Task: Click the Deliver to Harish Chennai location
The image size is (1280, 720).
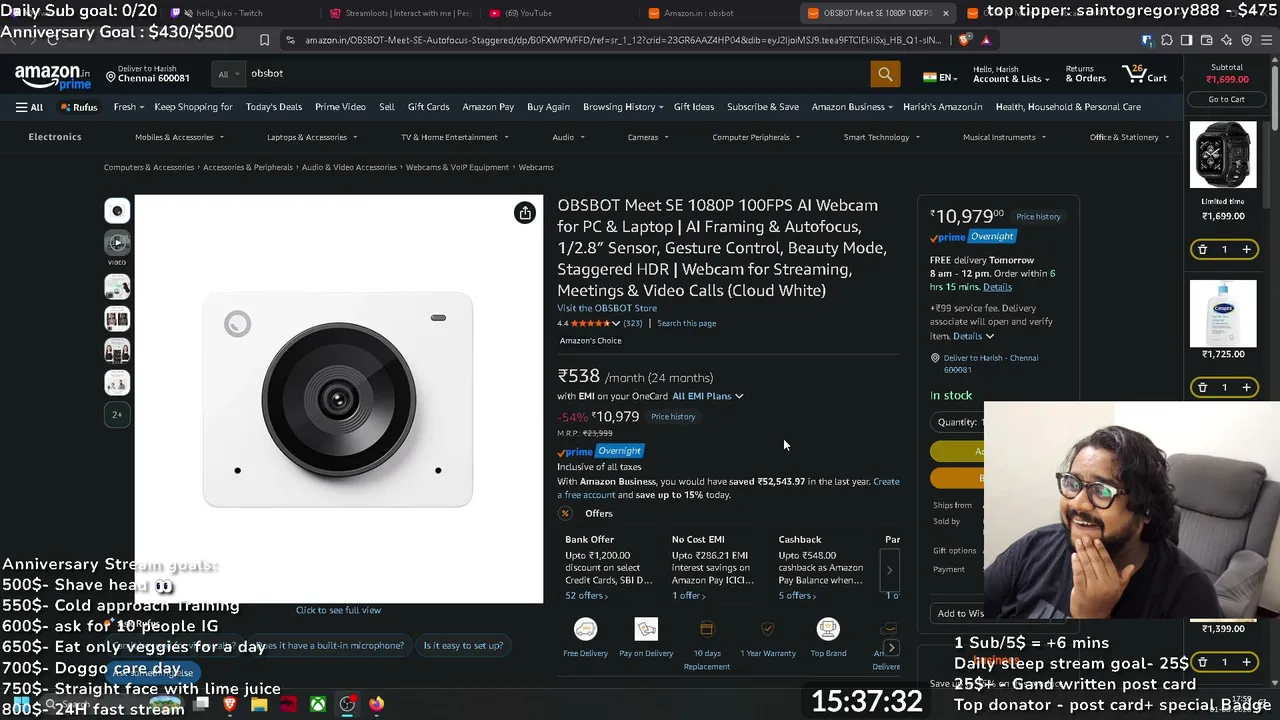Action: (147, 74)
